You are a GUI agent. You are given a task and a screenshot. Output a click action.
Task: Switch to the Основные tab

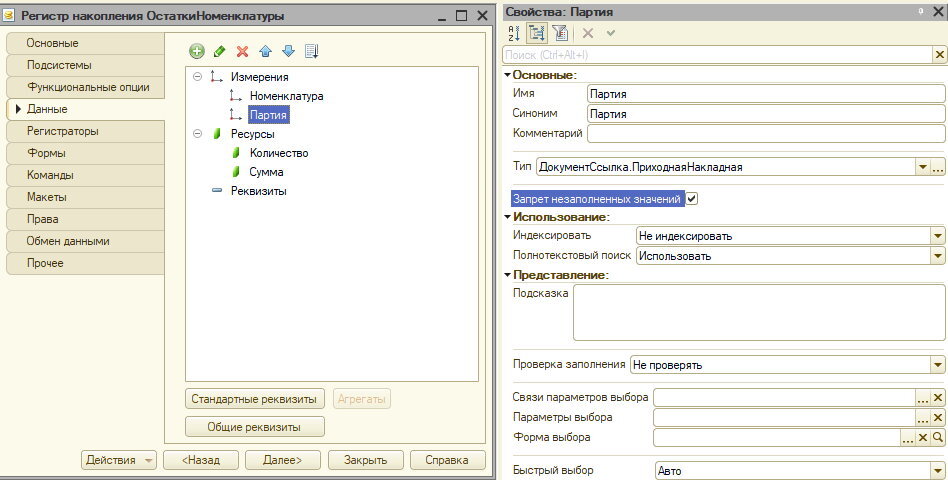[85, 44]
